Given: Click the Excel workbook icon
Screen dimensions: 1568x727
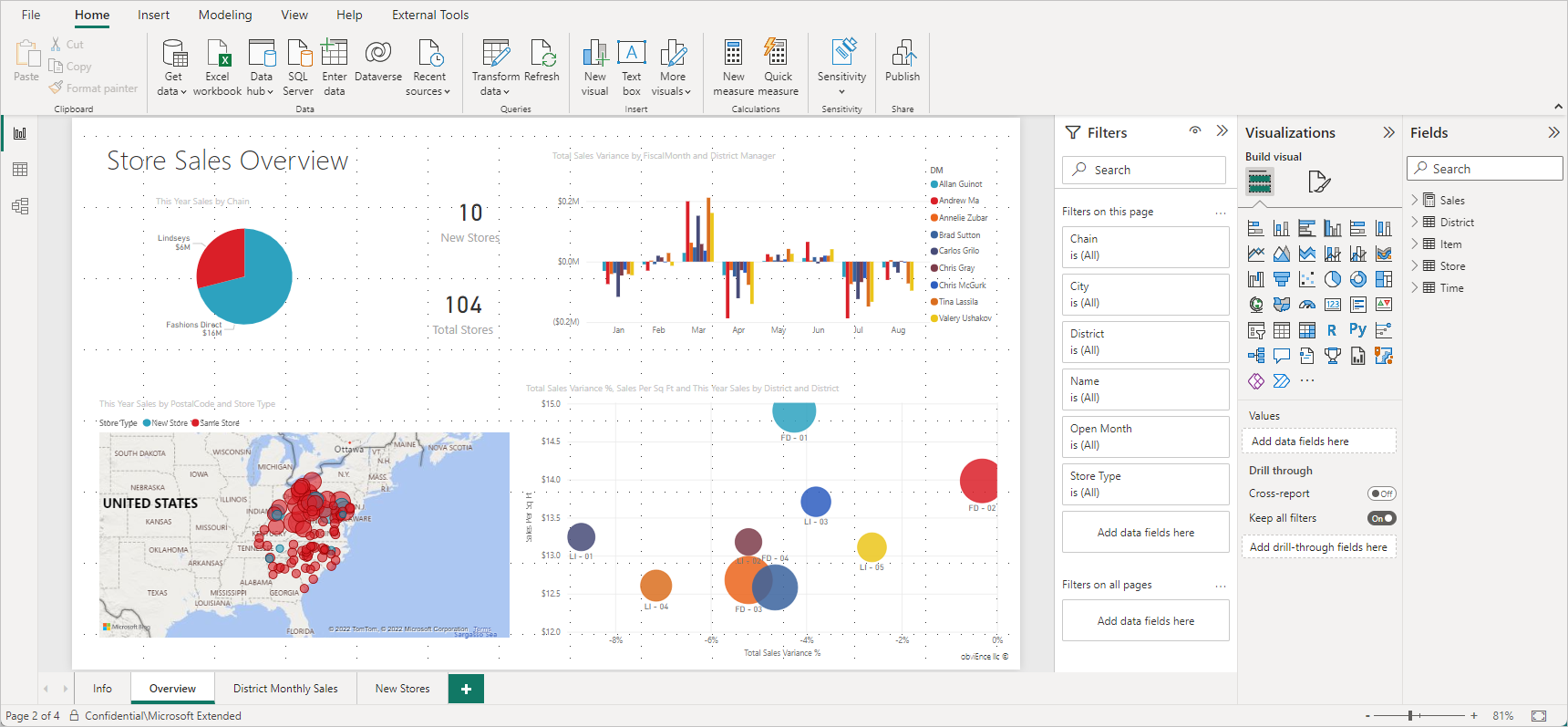Looking at the screenshot, I should pos(217,67).
